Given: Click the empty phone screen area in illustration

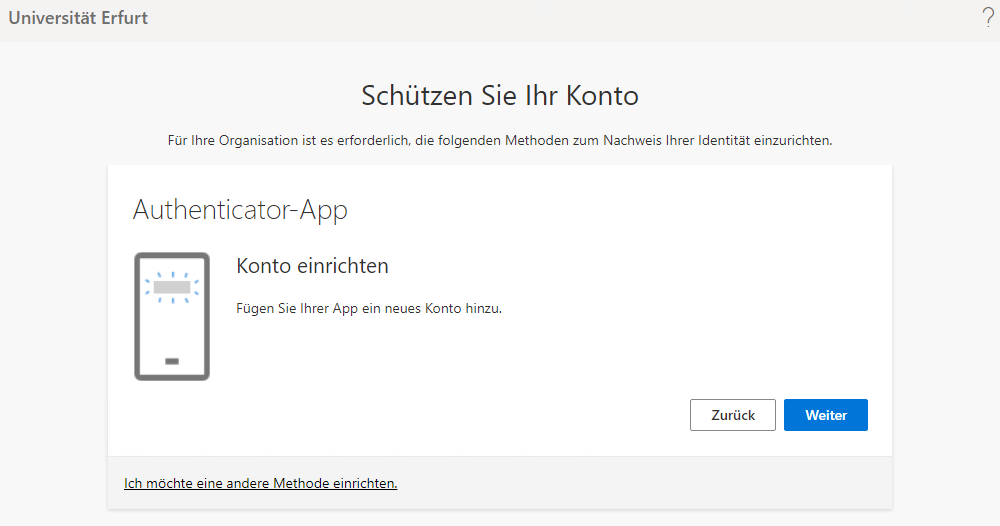Looking at the screenshot, I should point(172,325).
